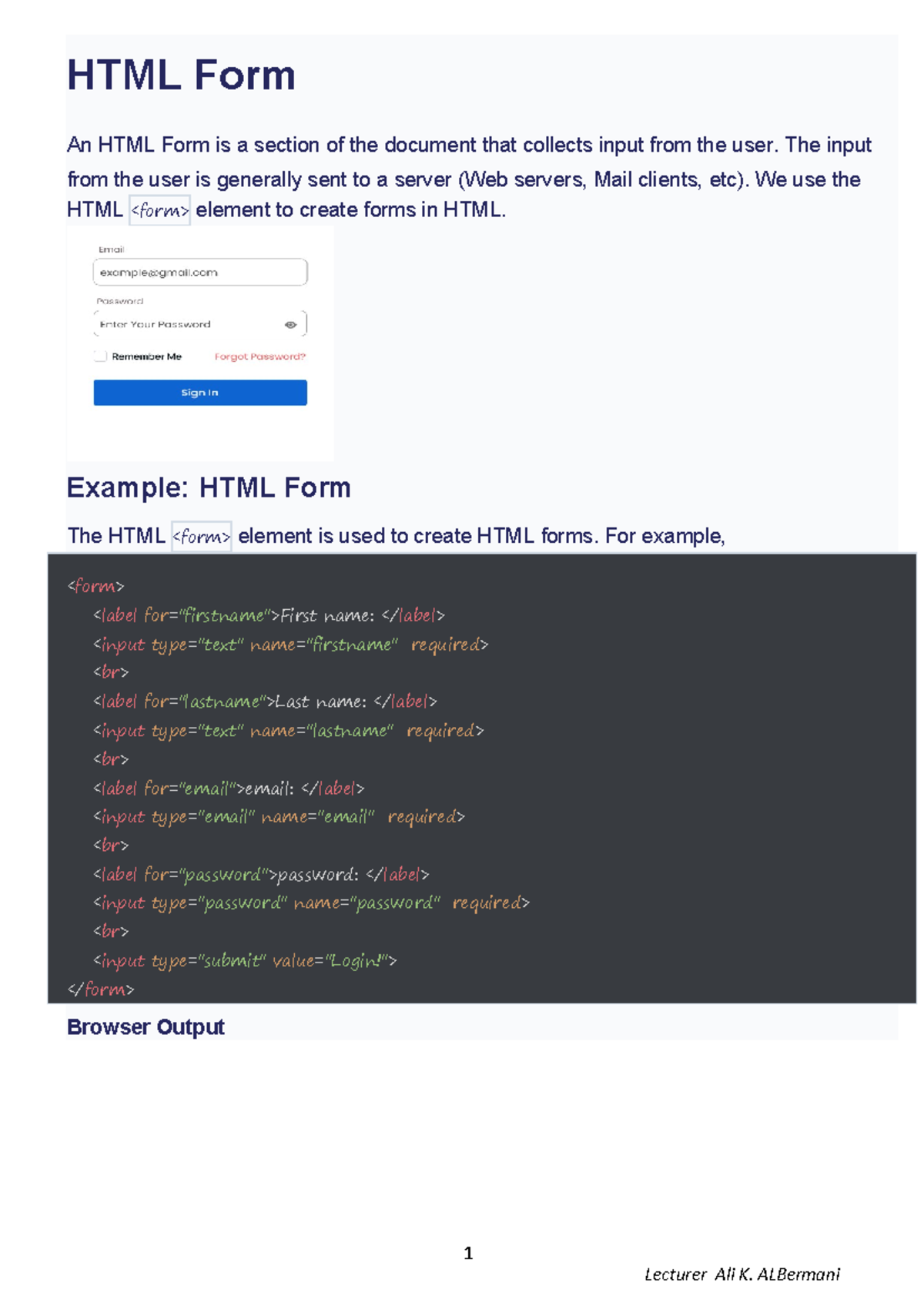The width and height of the screenshot is (924, 1306).
Task: Select the "Example: HTML Form" heading
Action: pyautogui.click(x=208, y=487)
